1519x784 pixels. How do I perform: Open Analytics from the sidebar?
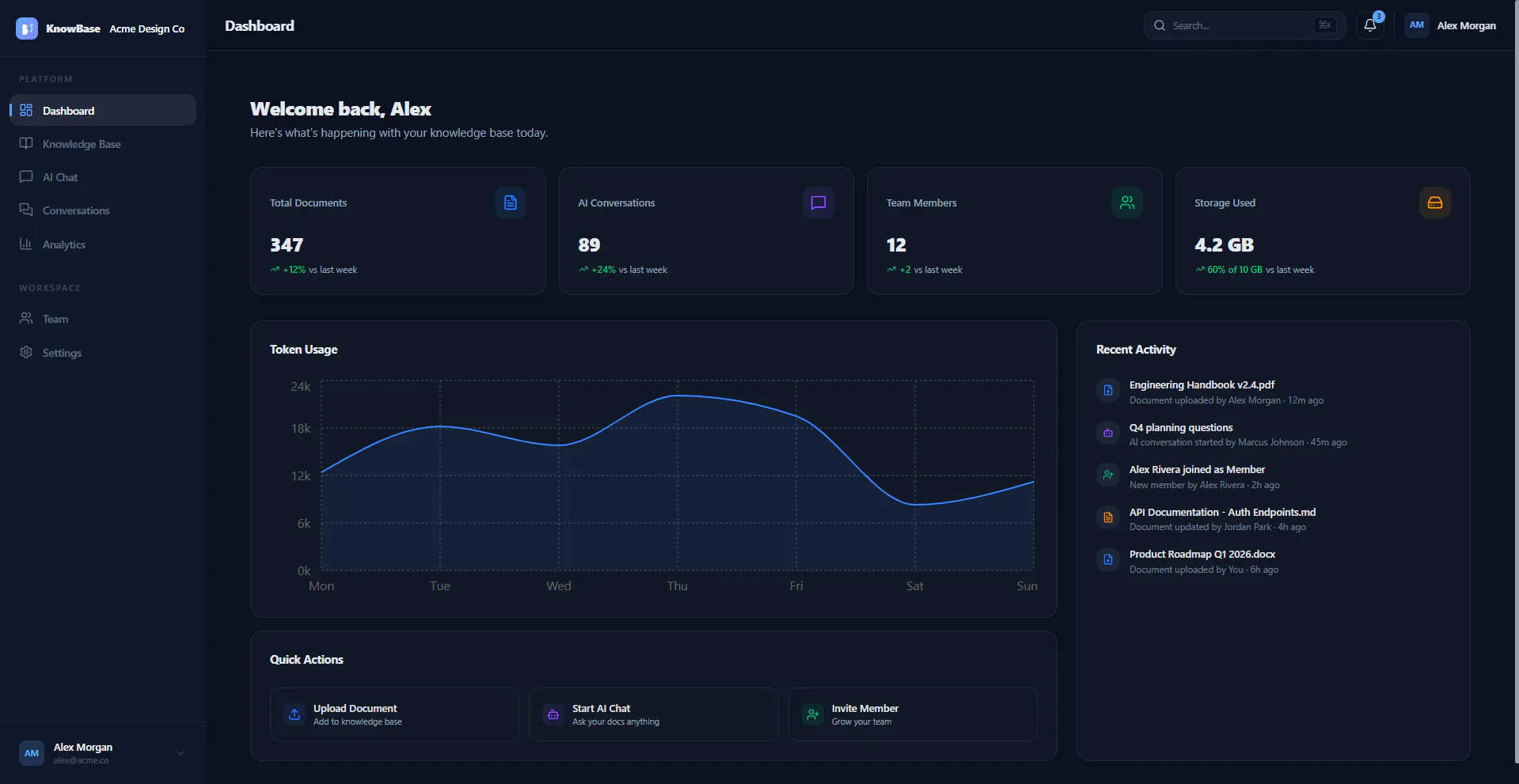pyautogui.click(x=103, y=244)
